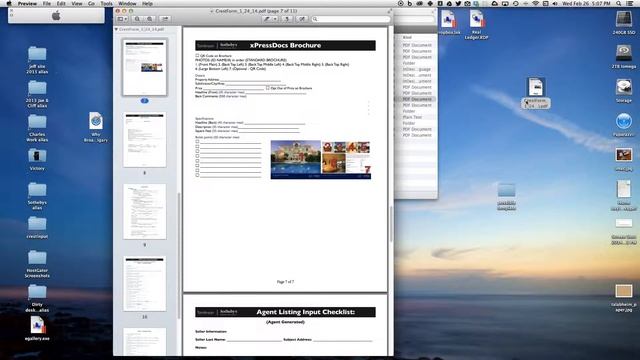The height and width of the screenshot is (360, 640).
Task: Click the date and time in menu bar
Action: (587, 3)
